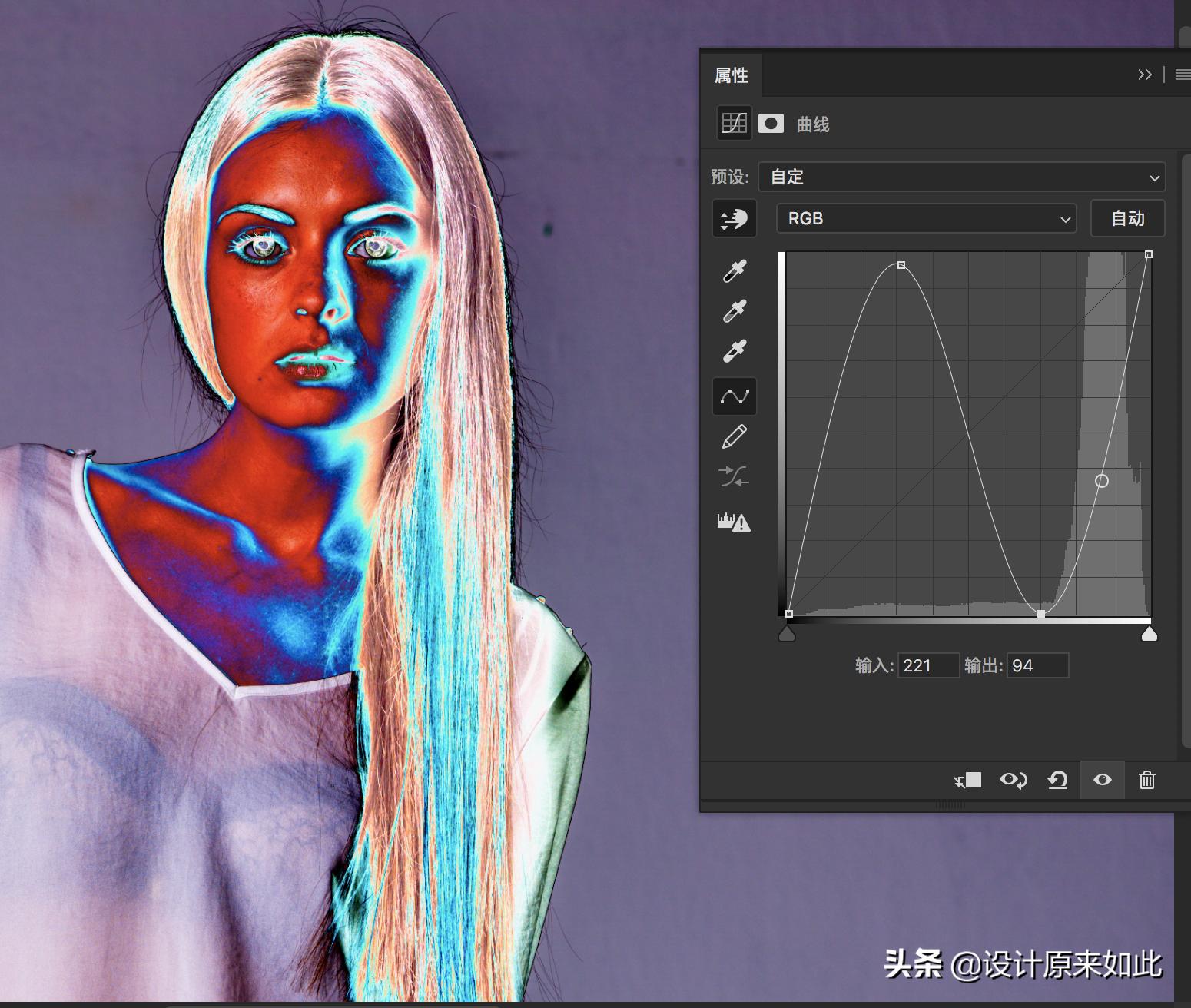
Task: Draw curve with the pencil tool
Action: tap(734, 436)
